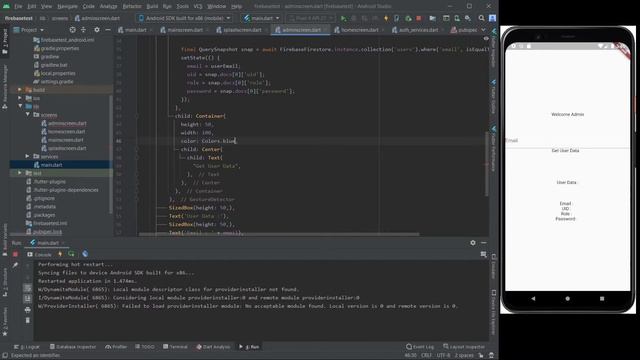Click the Email field in the emulator

[x=567, y=140]
